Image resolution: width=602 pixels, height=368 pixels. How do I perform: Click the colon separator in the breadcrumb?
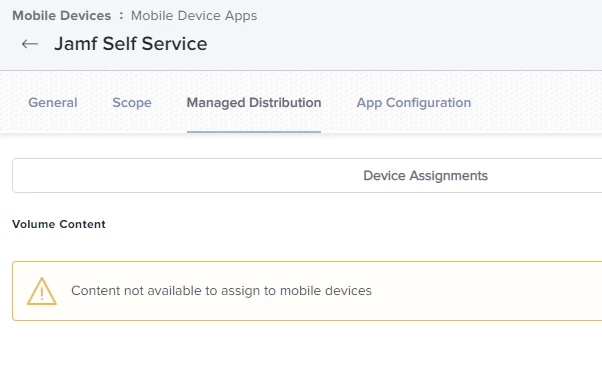[121, 16]
